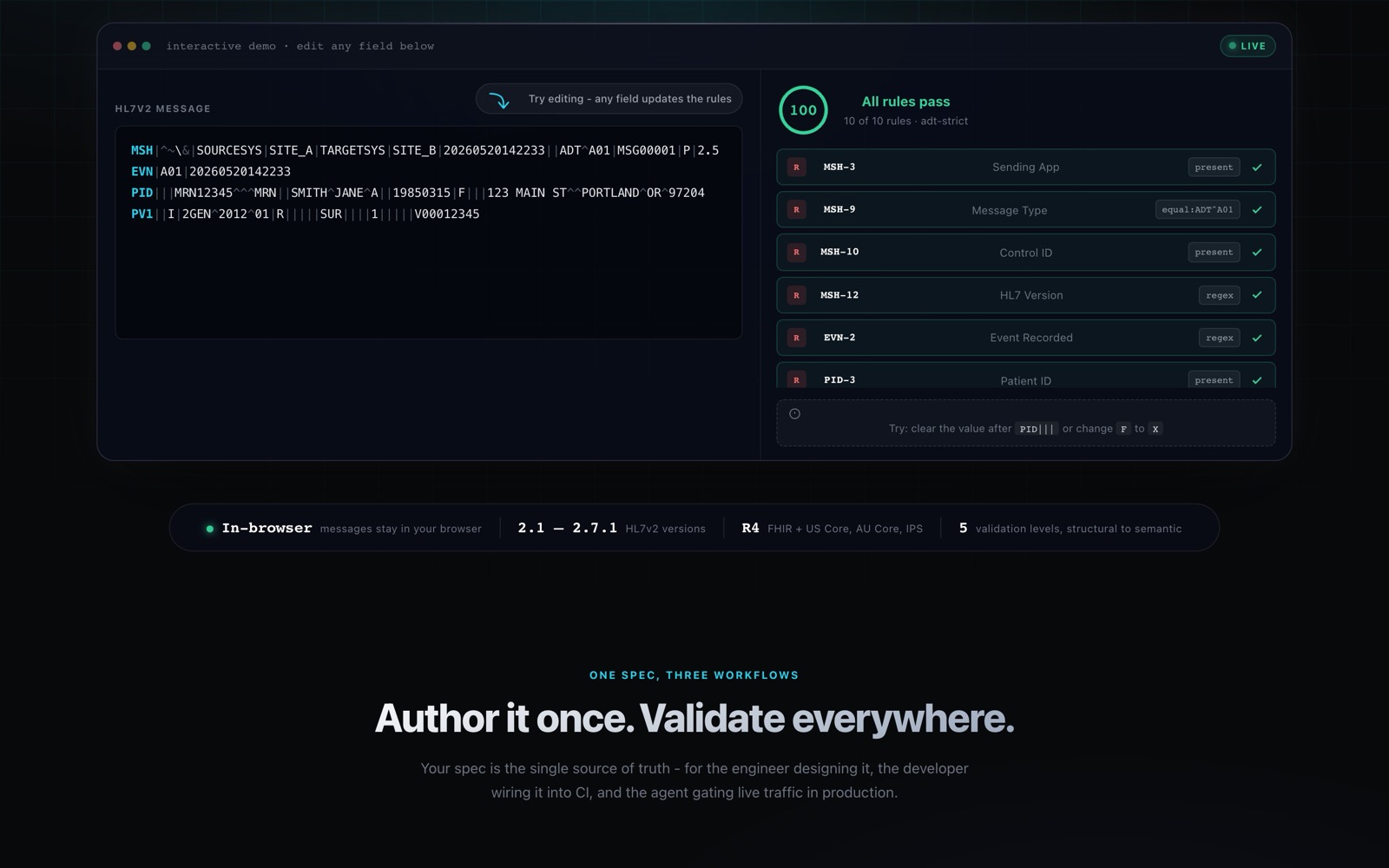The height and width of the screenshot is (868, 1389).
Task: Select the 'Message Type' rule label
Action: click(1010, 210)
